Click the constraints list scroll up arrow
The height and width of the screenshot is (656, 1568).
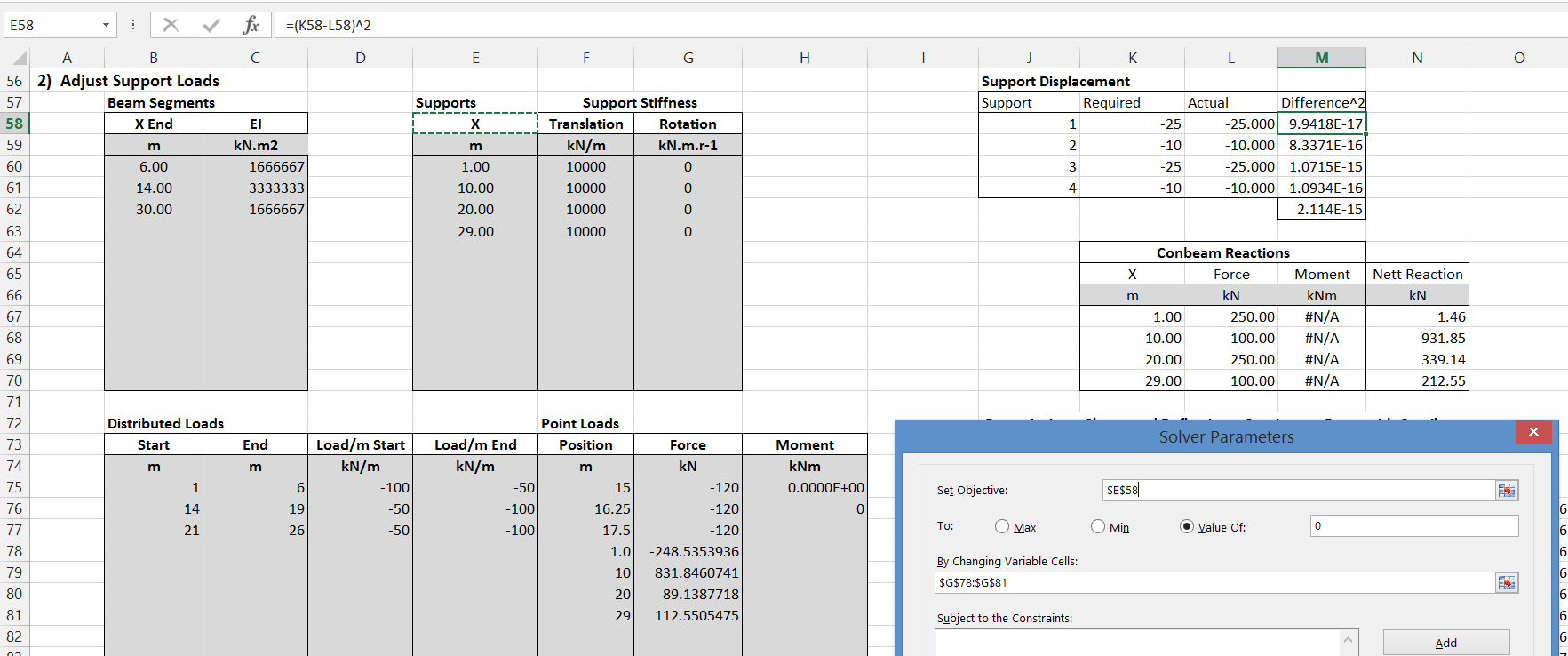(x=1349, y=640)
